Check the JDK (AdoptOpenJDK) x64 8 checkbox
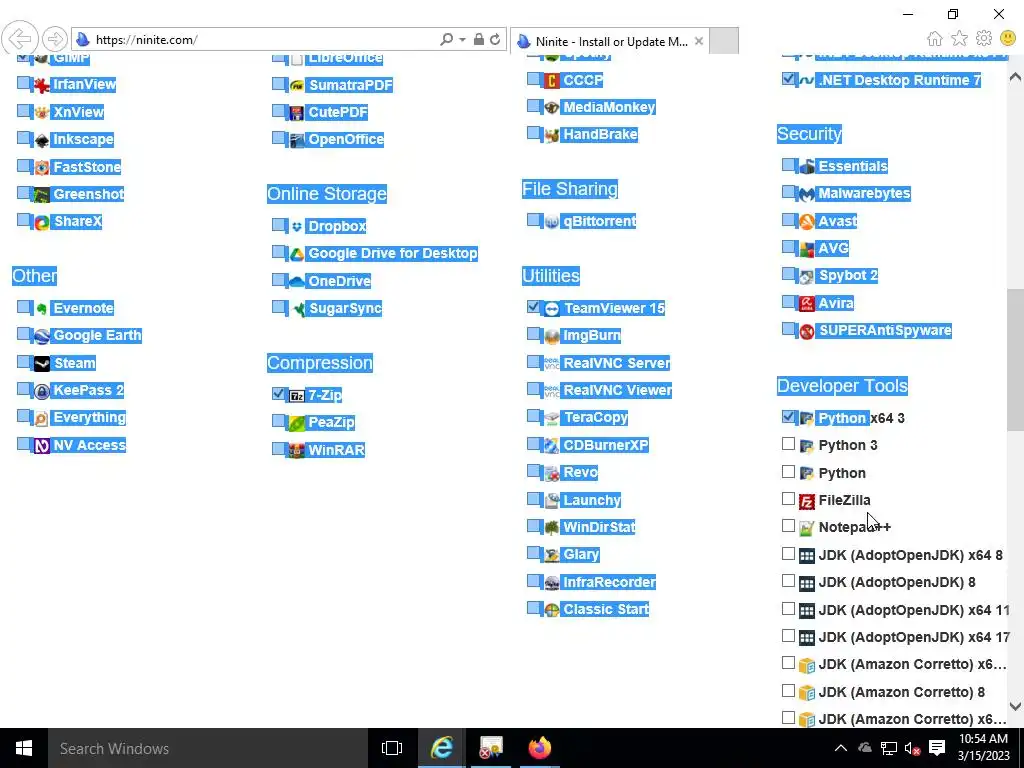 (x=788, y=554)
